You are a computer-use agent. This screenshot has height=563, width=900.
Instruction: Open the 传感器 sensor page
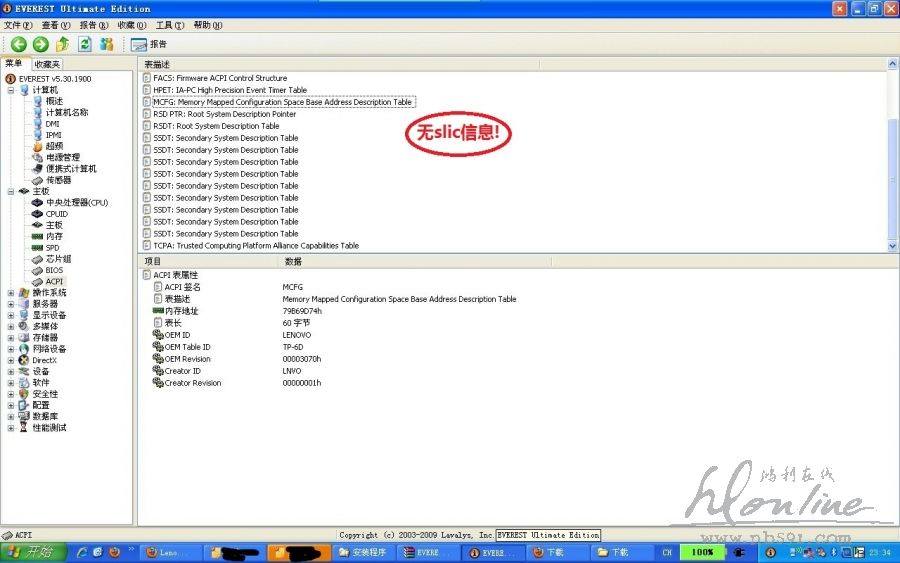[58, 180]
